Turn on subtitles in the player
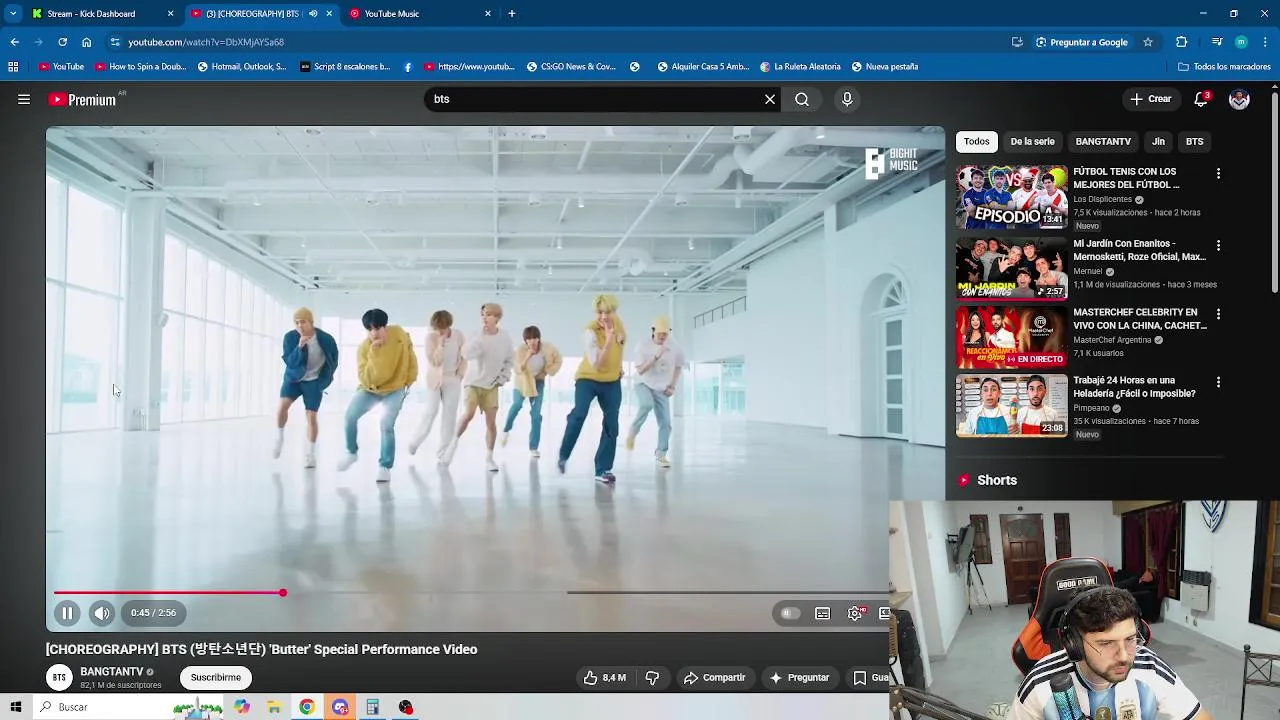This screenshot has height=720, width=1280. click(822, 613)
